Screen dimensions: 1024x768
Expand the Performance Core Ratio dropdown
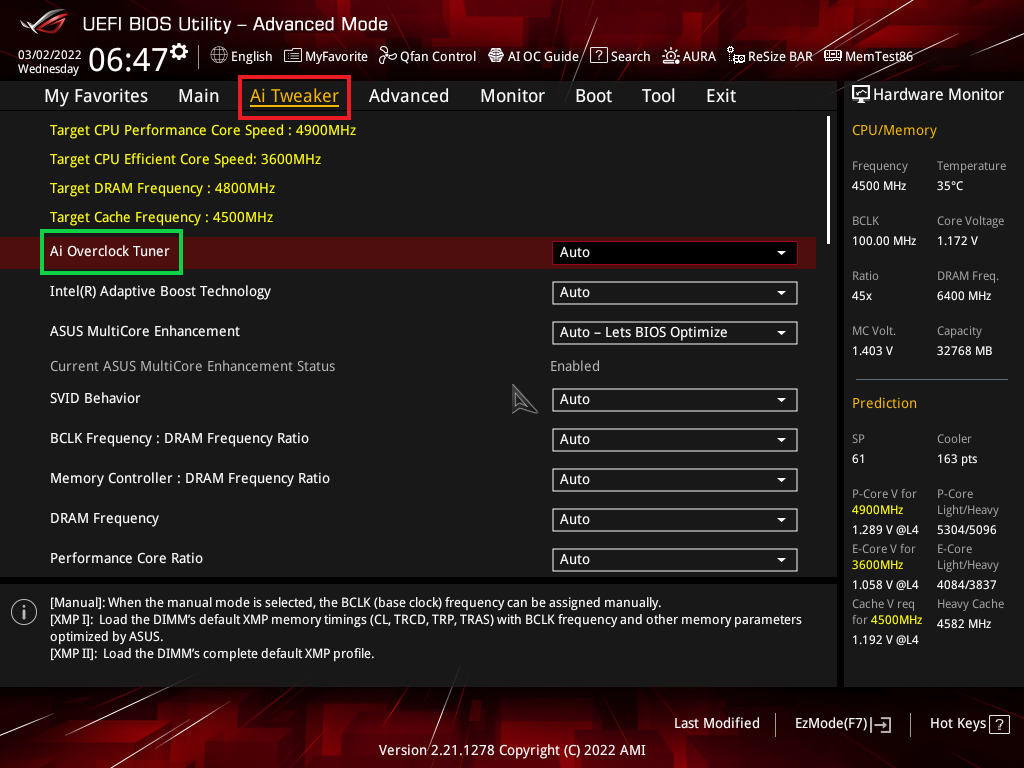coord(675,560)
